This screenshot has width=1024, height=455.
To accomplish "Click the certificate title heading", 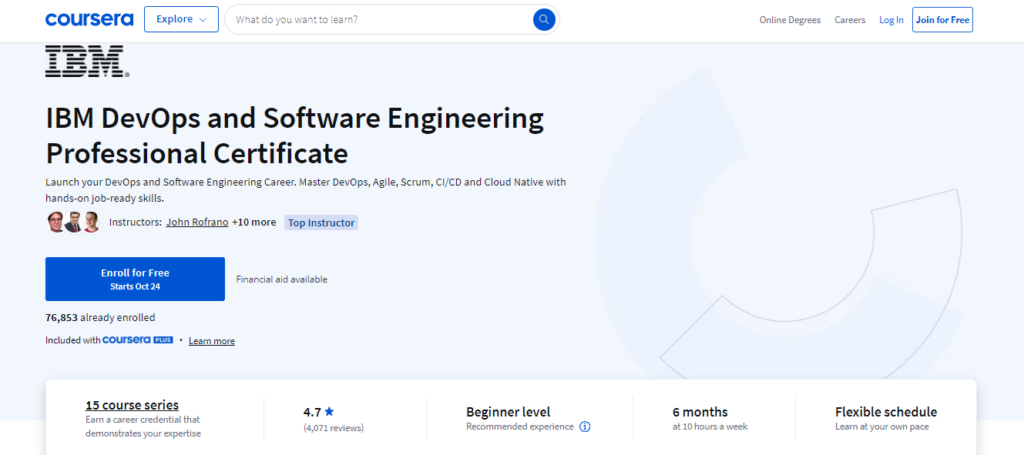I will coord(295,136).
